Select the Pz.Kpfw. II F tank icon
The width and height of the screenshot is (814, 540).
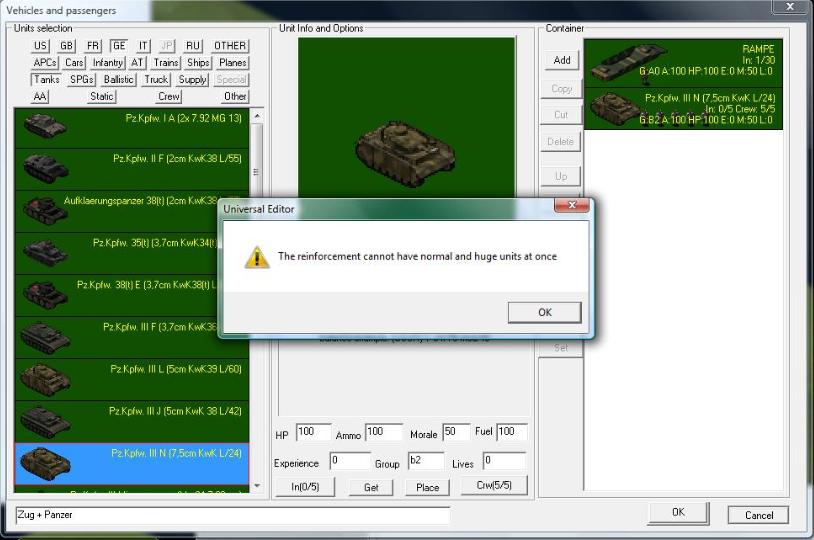46,169
